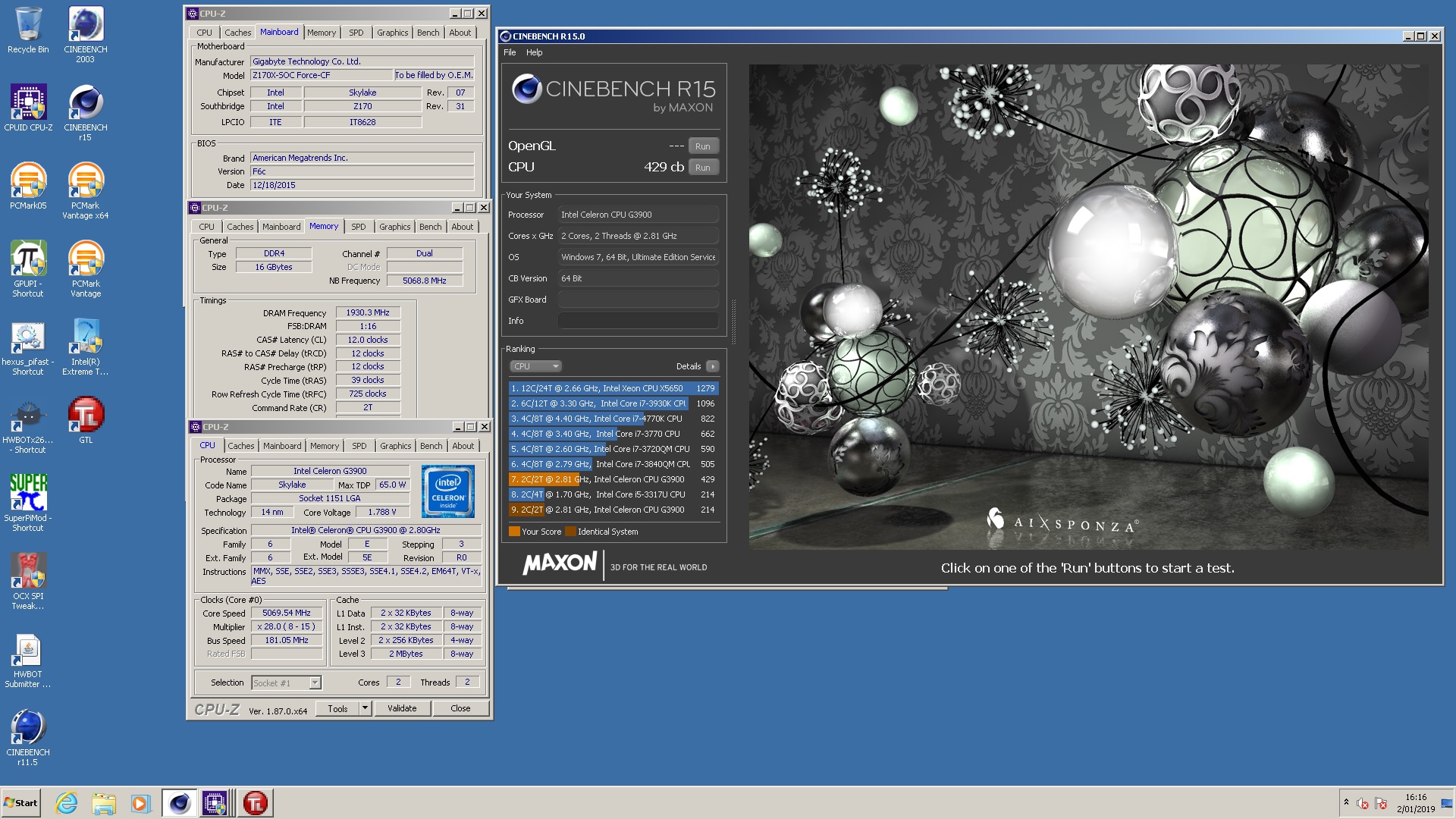Run the CPU benchmark test
1456x819 pixels.
point(703,168)
